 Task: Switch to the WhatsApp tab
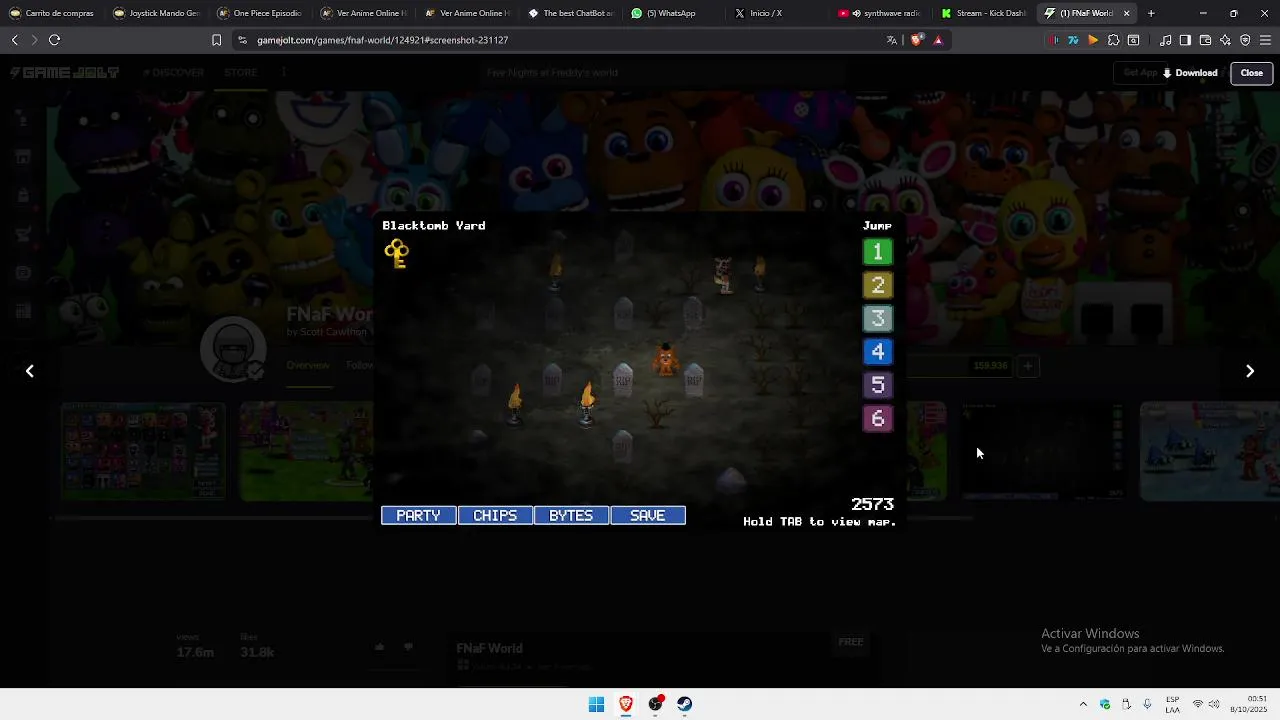pos(673,13)
